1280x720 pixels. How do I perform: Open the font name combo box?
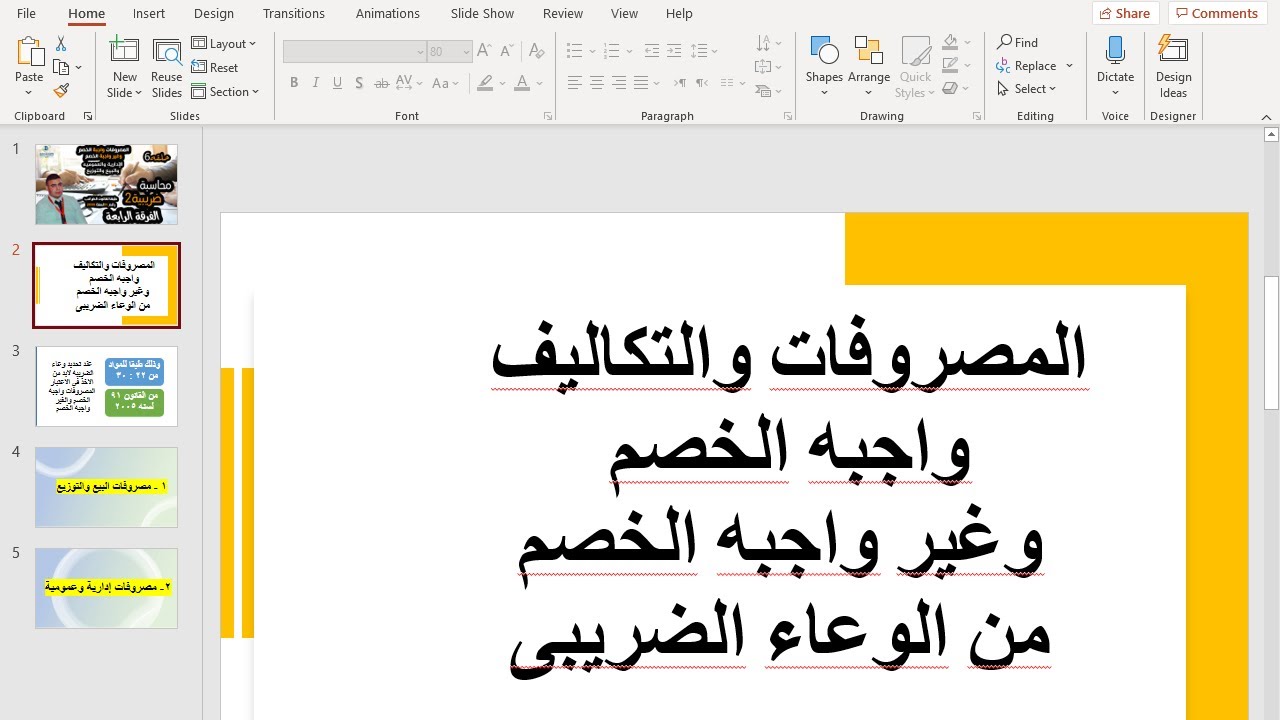pyautogui.click(x=355, y=51)
